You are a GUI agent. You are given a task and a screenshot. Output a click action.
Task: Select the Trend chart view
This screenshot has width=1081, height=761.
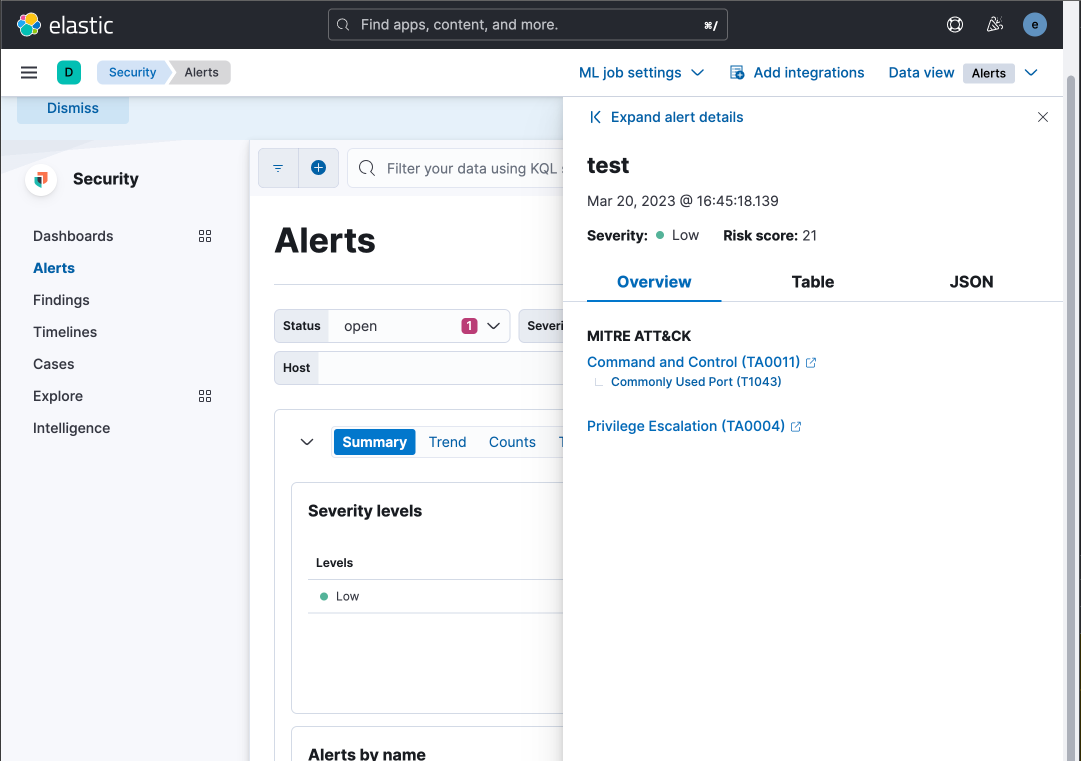pos(447,442)
